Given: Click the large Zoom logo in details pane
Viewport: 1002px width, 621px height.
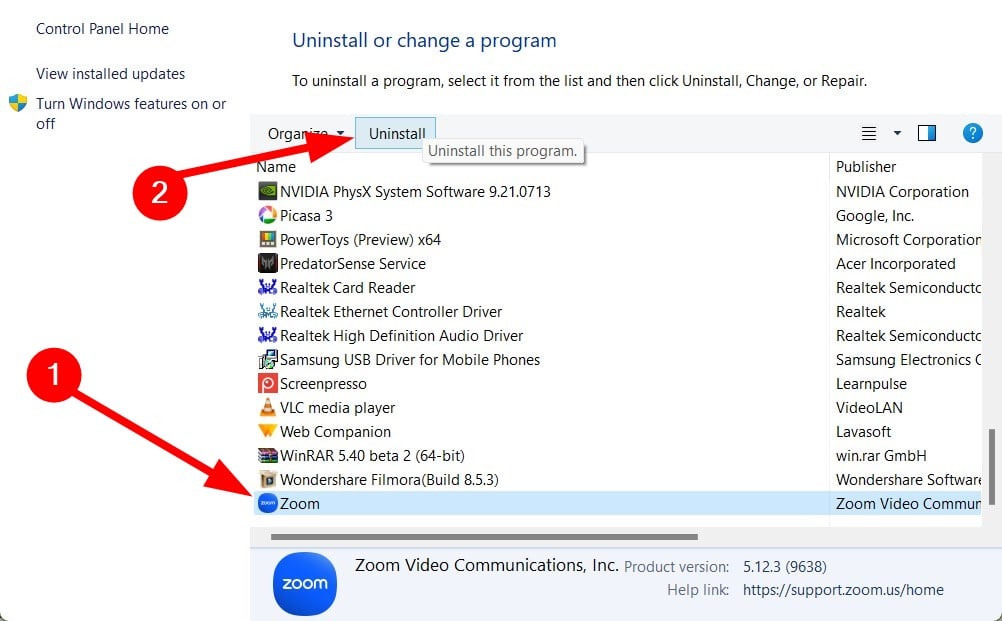Looking at the screenshot, I should click(x=305, y=583).
